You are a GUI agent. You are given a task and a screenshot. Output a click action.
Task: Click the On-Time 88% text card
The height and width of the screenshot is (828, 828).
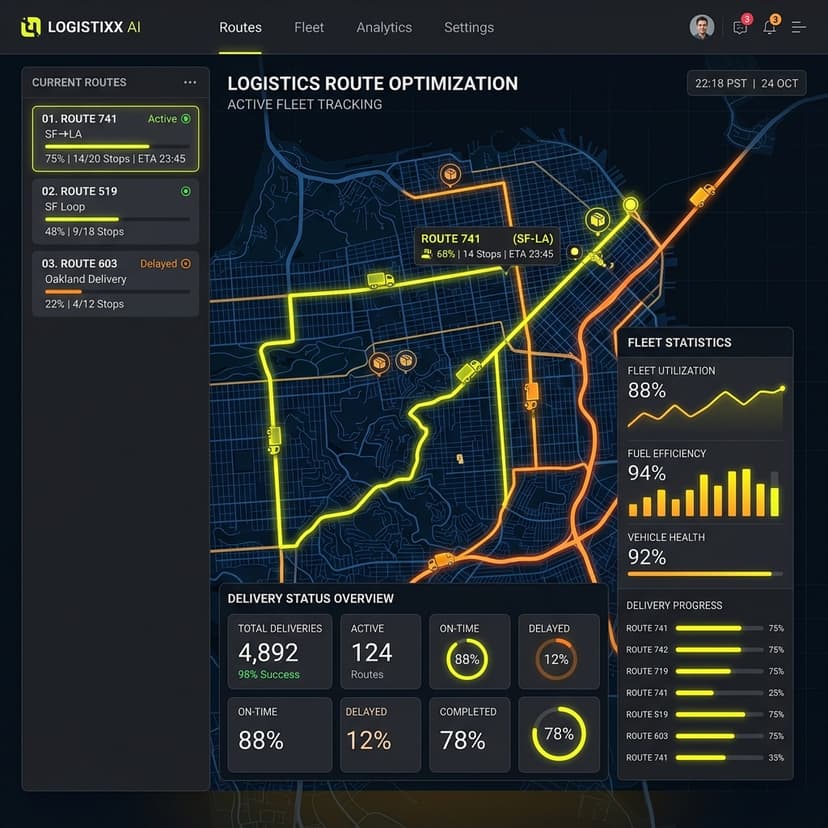tap(280, 735)
